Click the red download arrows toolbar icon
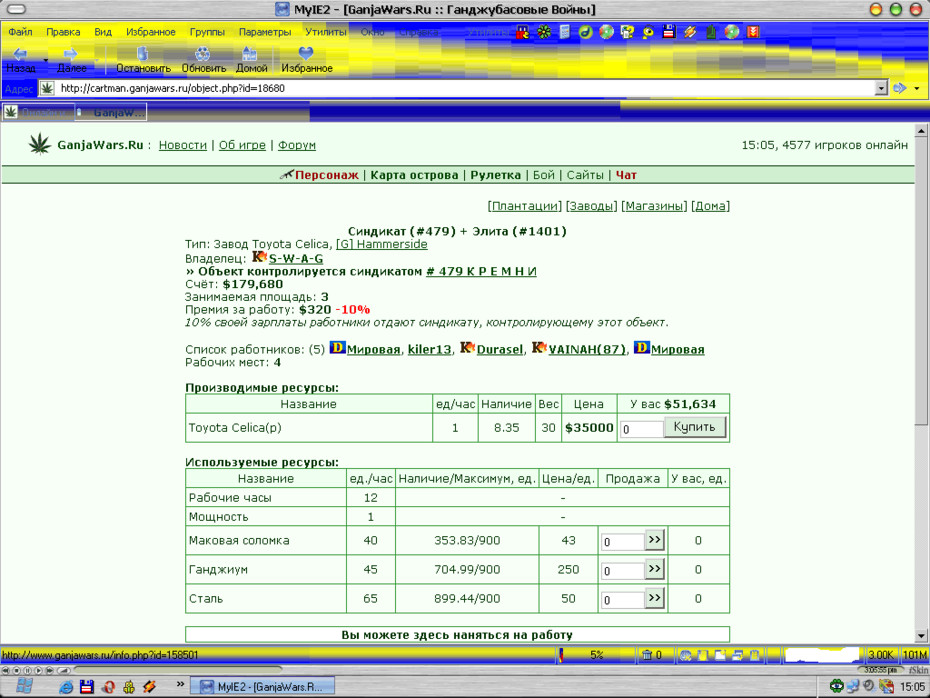Screen dimensions: 930x698 click(753, 32)
